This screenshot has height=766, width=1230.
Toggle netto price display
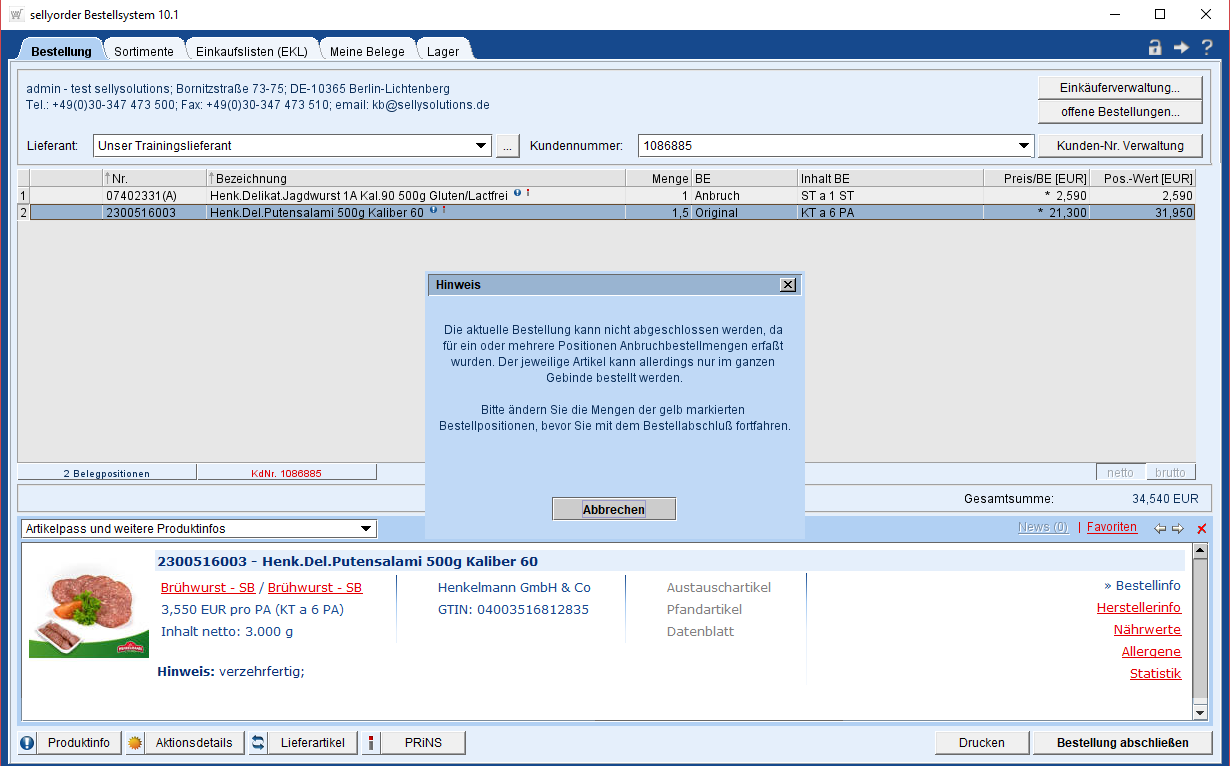click(x=1121, y=472)
